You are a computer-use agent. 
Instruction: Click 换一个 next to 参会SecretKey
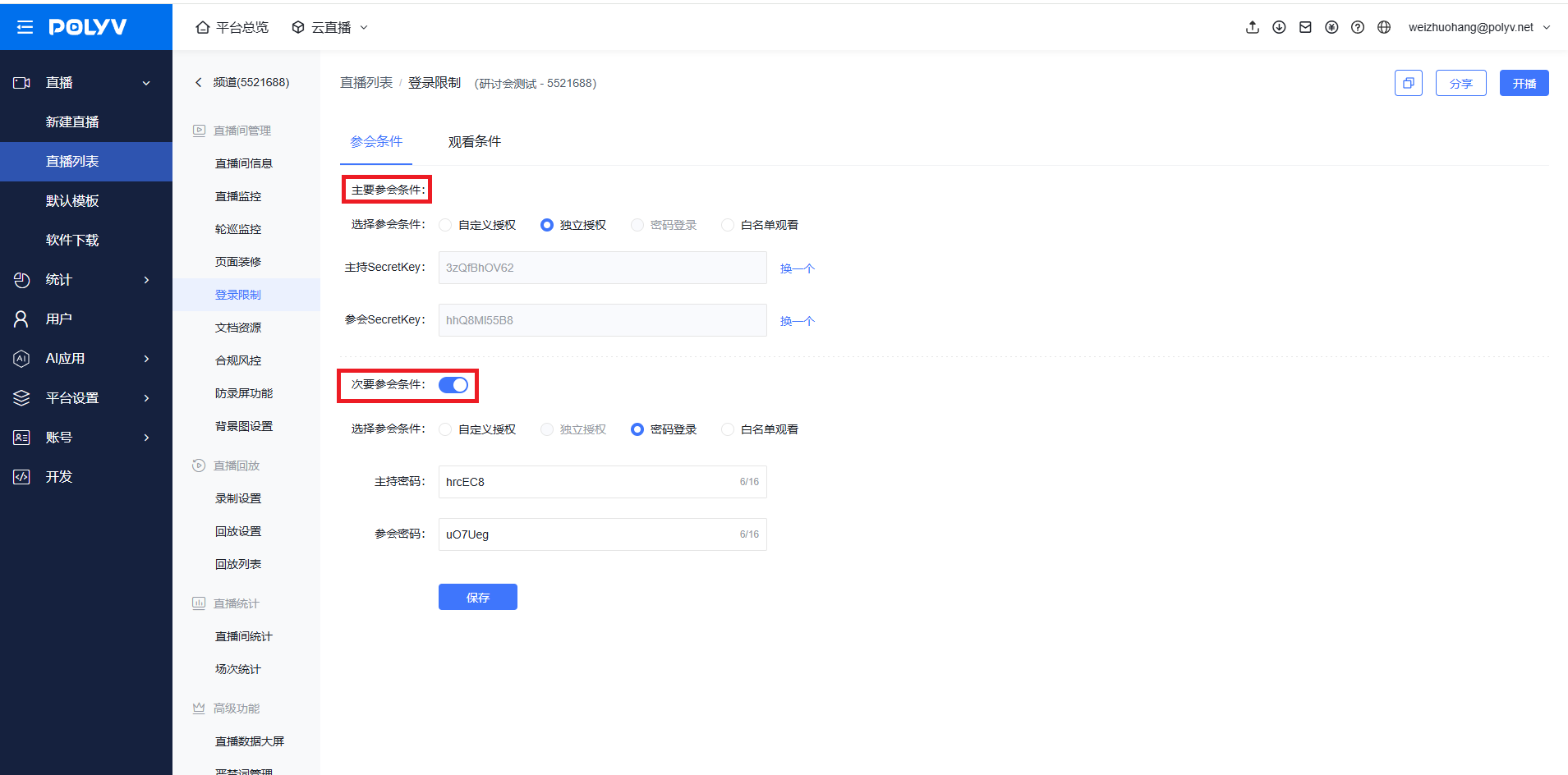click(x=797, y=321)
